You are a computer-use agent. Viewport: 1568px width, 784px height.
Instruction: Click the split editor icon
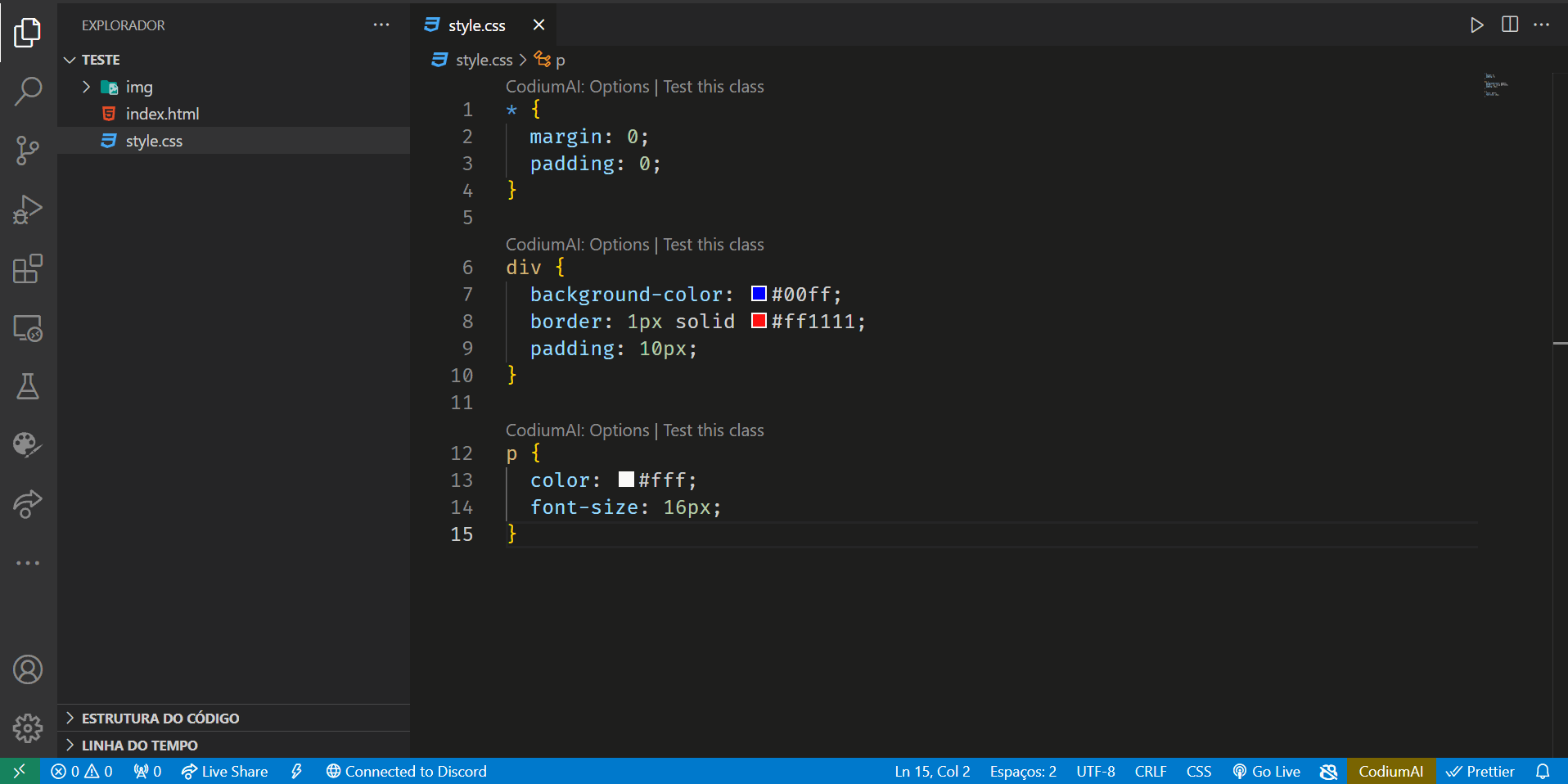(x=1510, y=25)
